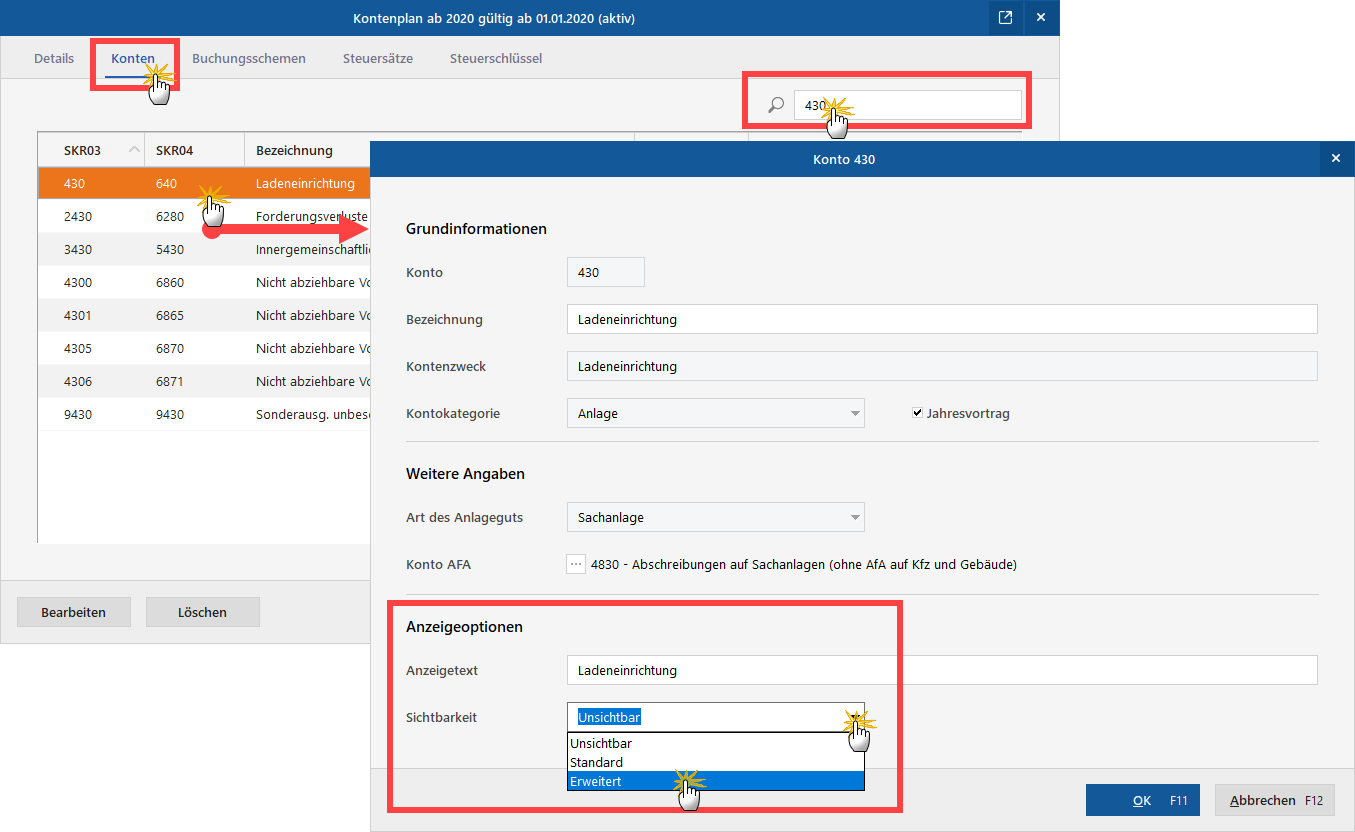Select the row with SKR03 4306
Screen dimensions: 1355x832
pyautogui.click(x=204, y=381)
